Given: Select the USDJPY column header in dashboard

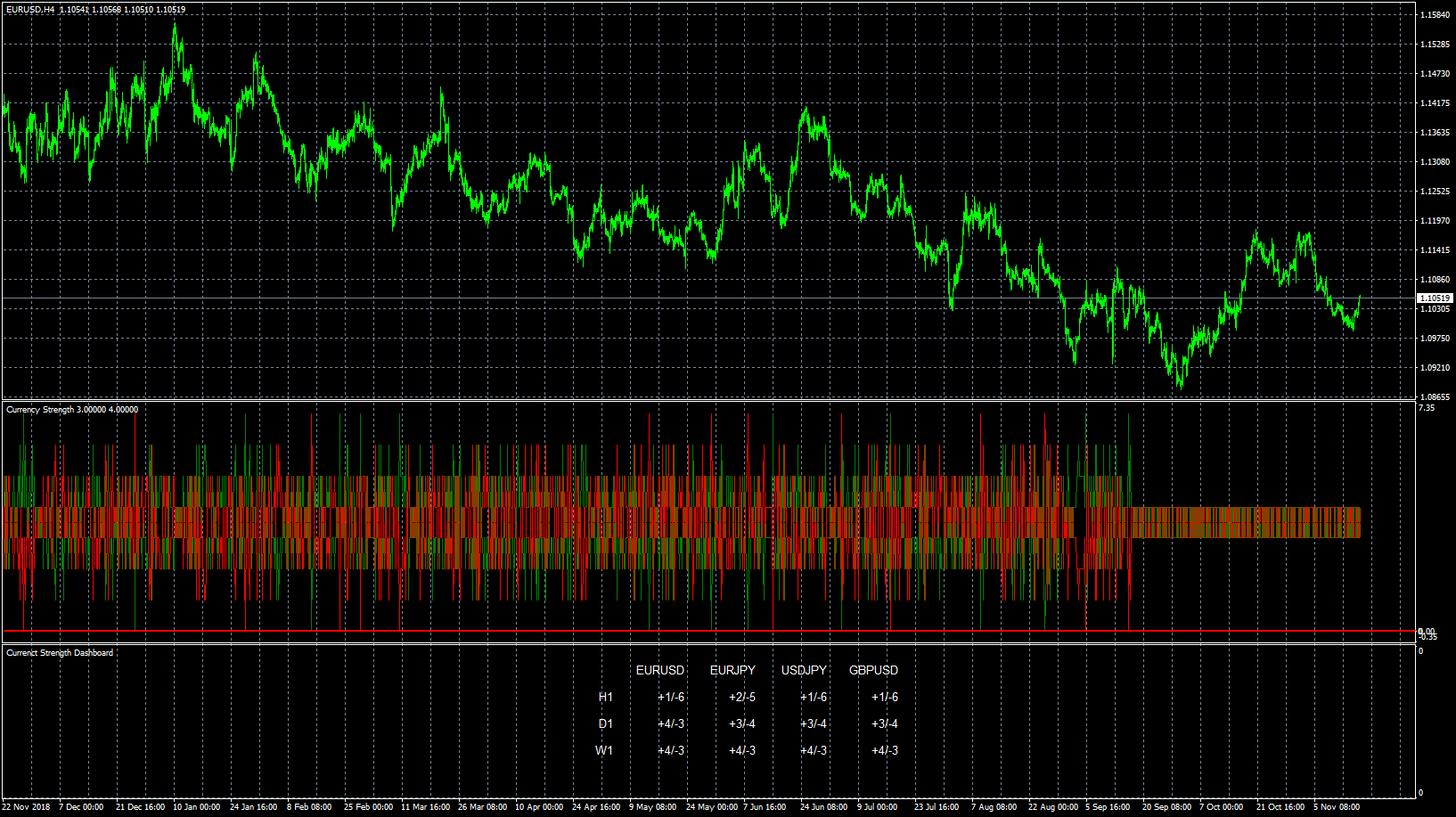Looking at the screenshot, I should [x=804, y=670].
